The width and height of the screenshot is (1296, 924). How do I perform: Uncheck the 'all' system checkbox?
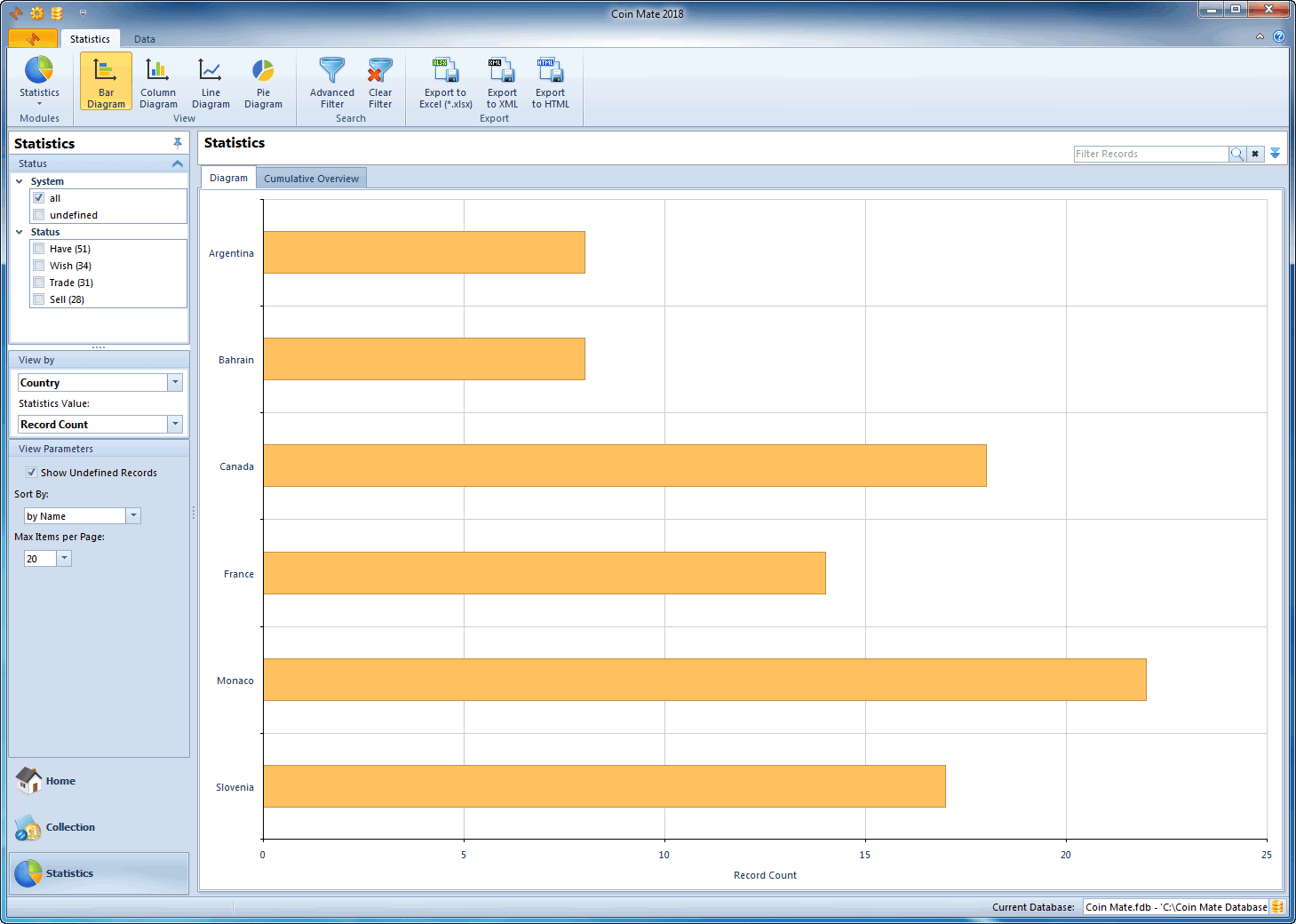click(x=39, y=198)
